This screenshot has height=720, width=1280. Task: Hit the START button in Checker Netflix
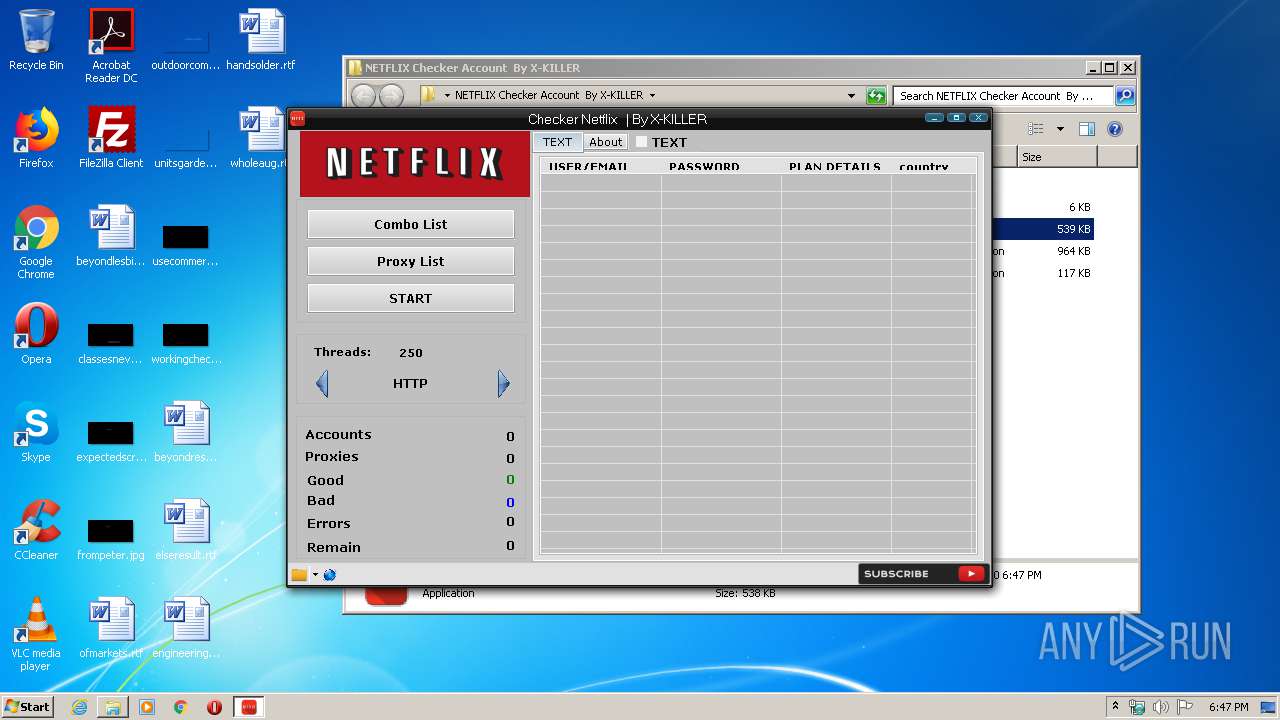pos(411,298)
